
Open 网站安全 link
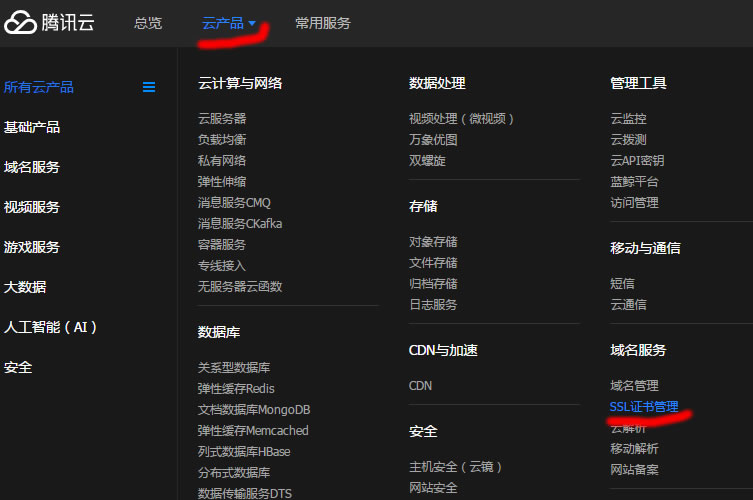point(433,488)
